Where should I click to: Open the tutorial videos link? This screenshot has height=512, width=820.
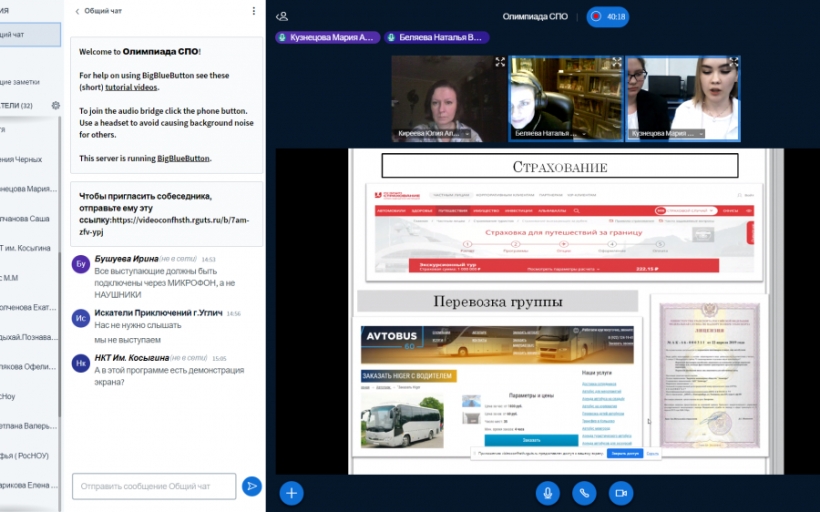click(x=131, y=87)
